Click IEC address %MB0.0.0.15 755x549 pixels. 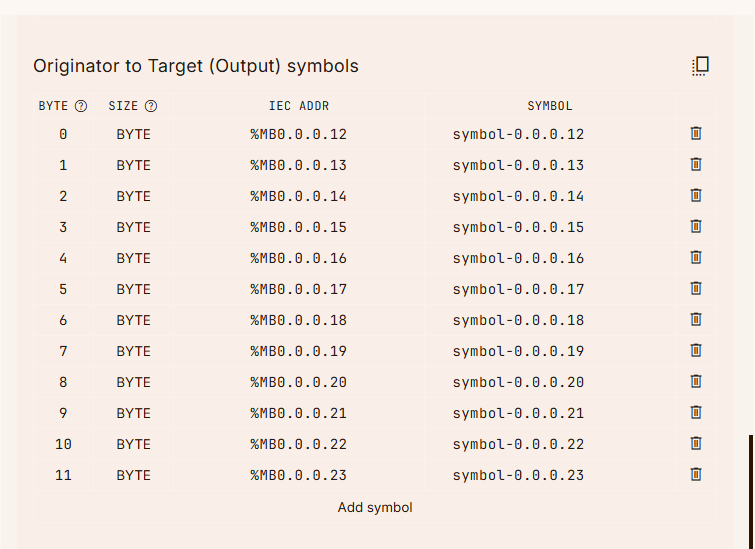299,227
